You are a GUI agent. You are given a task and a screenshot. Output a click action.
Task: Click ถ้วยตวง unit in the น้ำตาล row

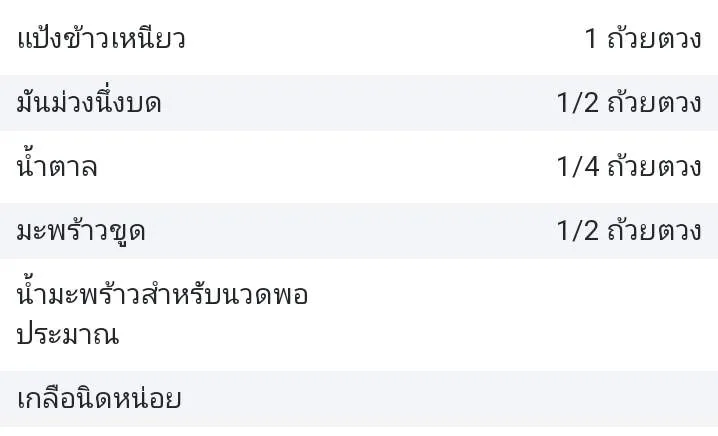pos(655,167)
